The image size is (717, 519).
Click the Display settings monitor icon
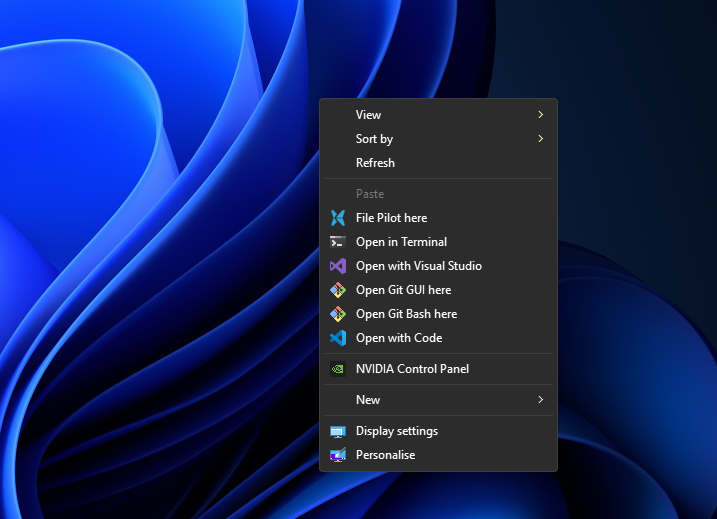[x=338, y=431]
